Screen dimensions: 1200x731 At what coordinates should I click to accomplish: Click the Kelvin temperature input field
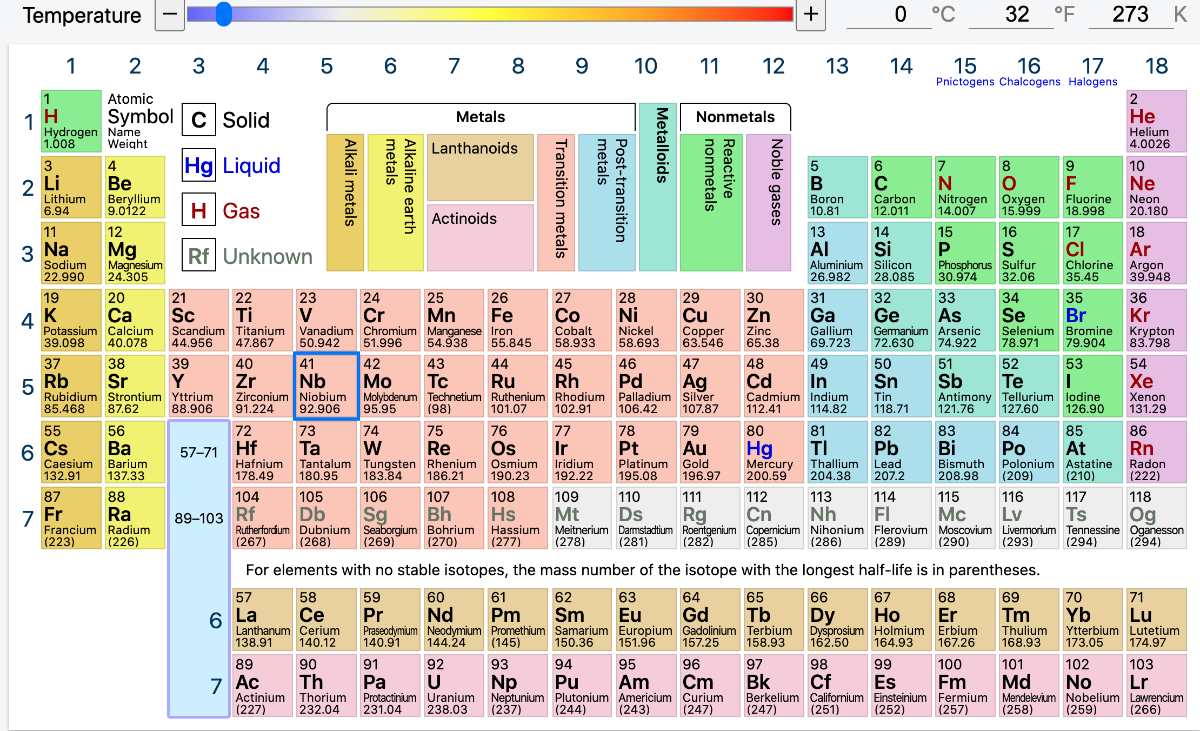[x=1126, y=15]
